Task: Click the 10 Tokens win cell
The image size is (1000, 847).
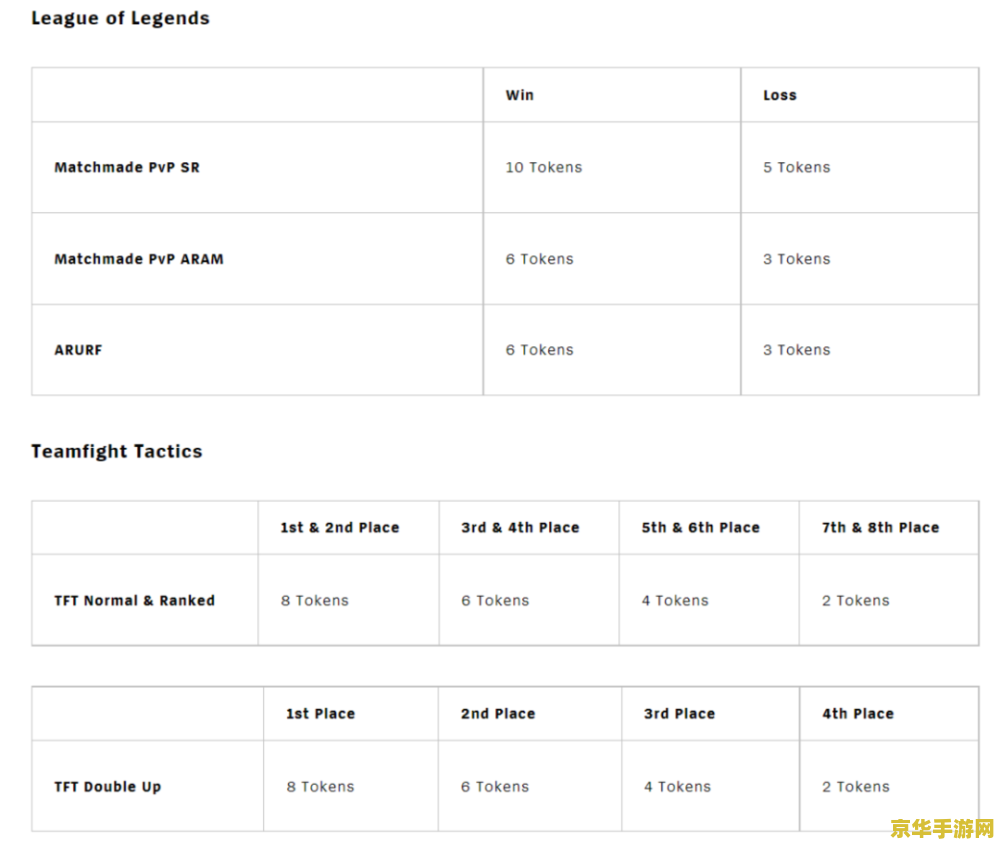Action: click(x=544, y=167)
